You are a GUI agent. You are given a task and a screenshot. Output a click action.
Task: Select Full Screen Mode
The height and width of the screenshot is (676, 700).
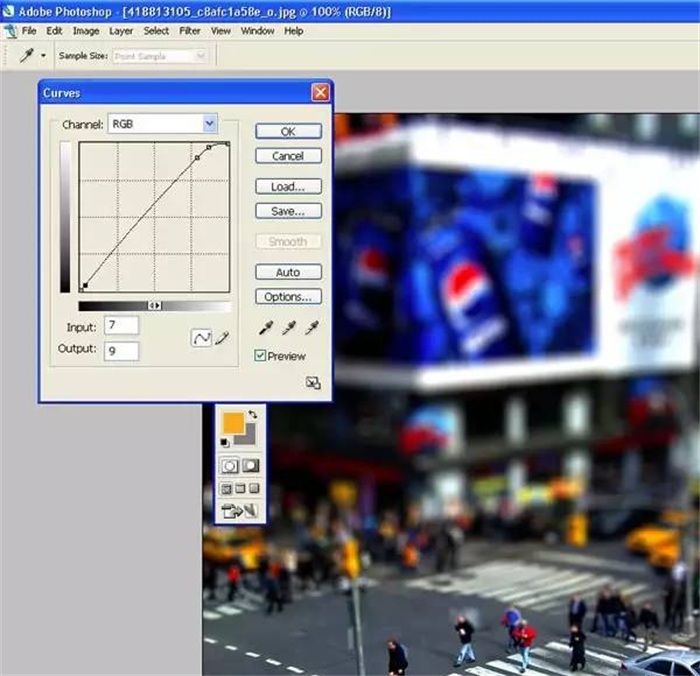(254, 488)
